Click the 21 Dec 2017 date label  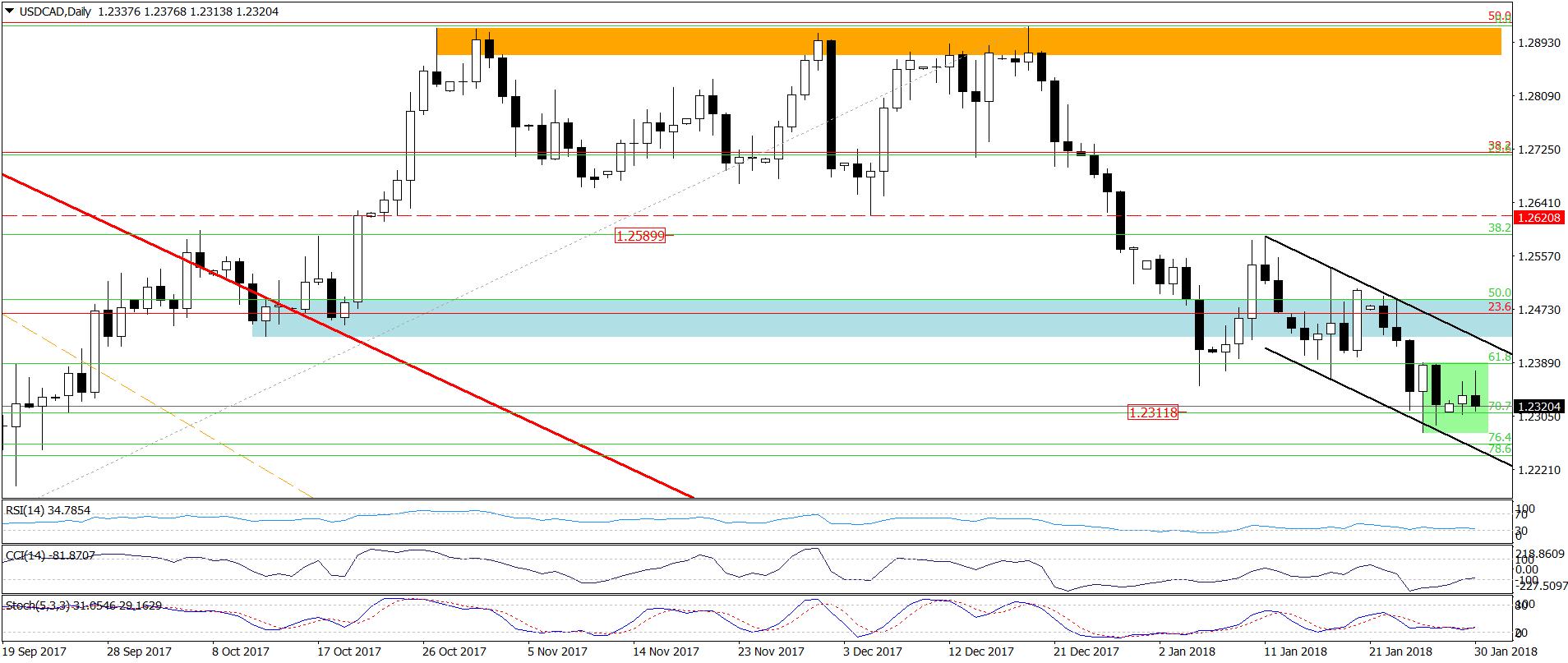coord(1086,651)
